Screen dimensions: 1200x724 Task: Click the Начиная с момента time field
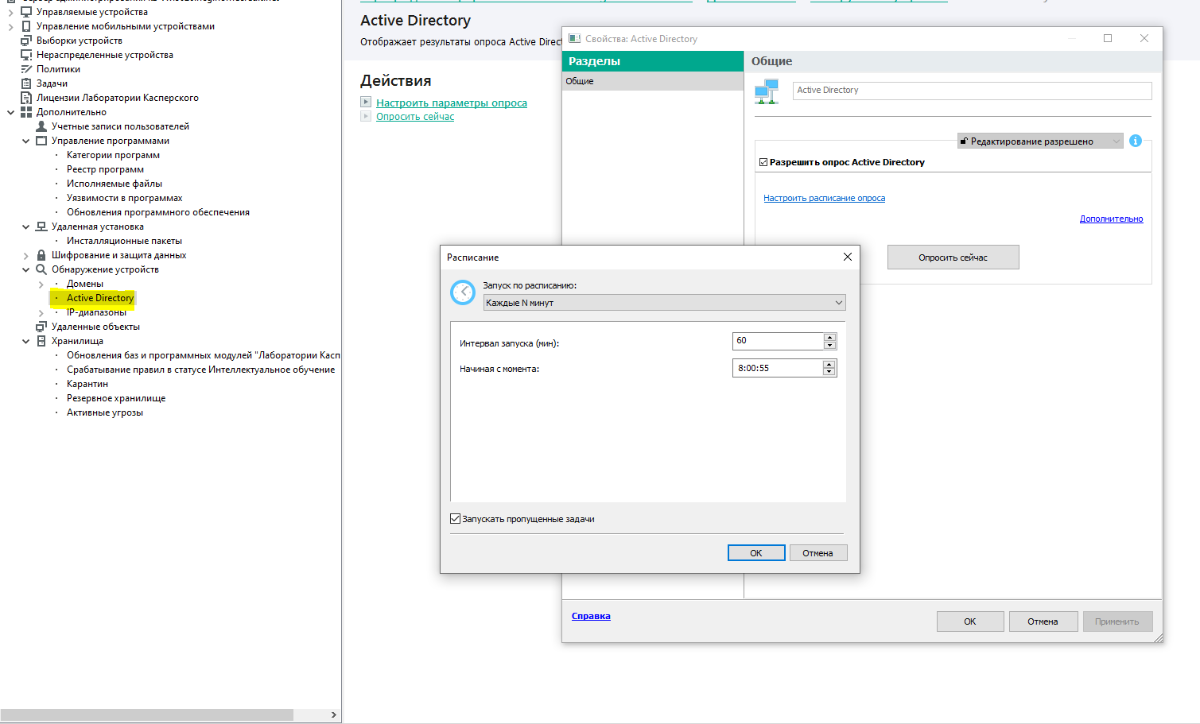pos(778,368)
